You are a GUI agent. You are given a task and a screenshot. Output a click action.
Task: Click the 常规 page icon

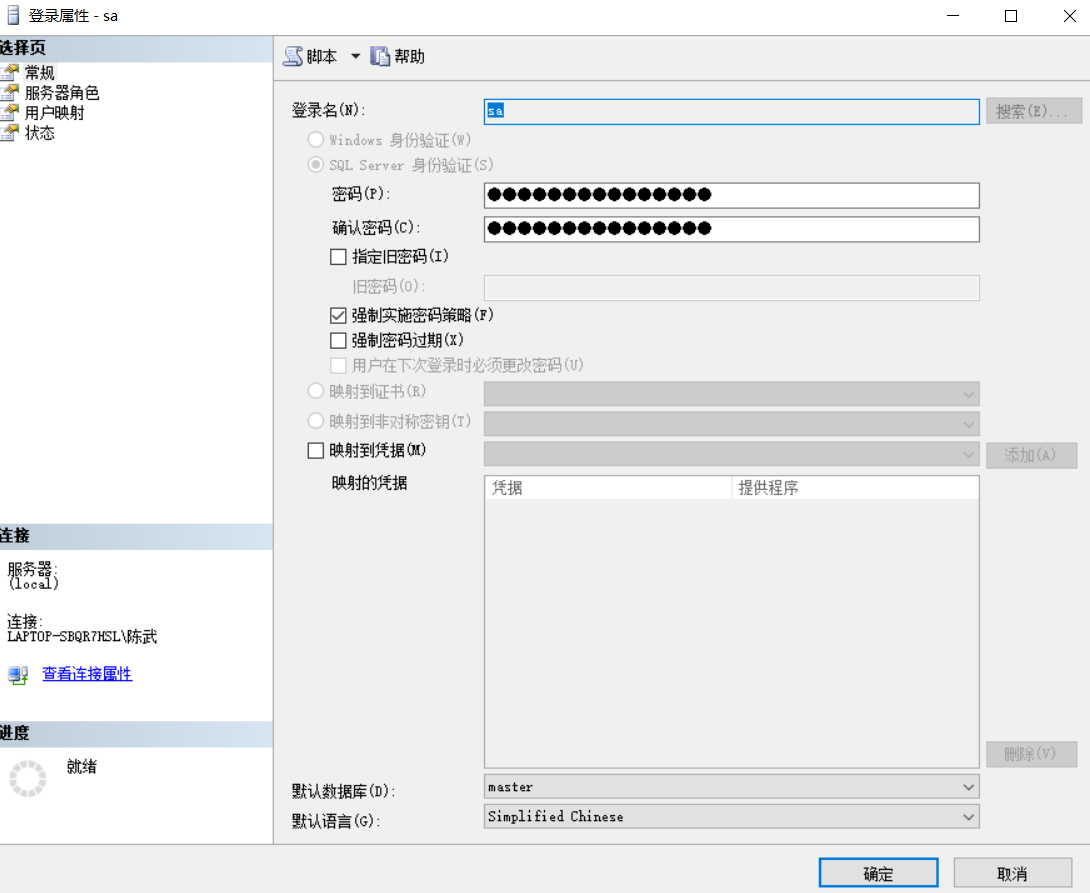[x=10, y=72]
